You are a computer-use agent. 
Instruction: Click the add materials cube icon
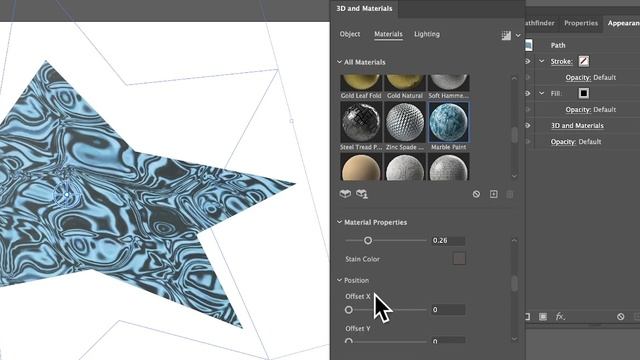pyautogui.click(x=345, y=194)
